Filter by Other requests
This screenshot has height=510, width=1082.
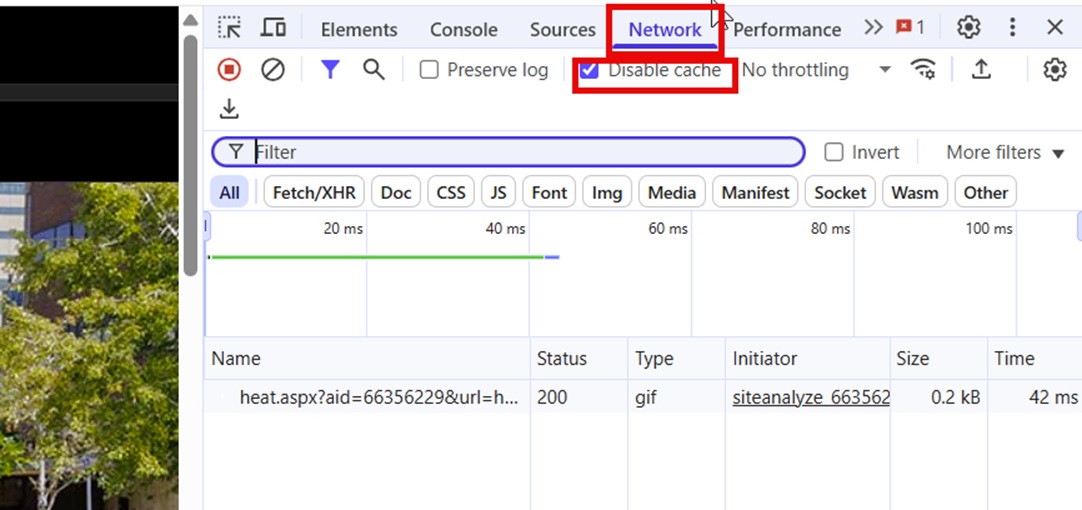pyautogui.click(x=986, y=193)
